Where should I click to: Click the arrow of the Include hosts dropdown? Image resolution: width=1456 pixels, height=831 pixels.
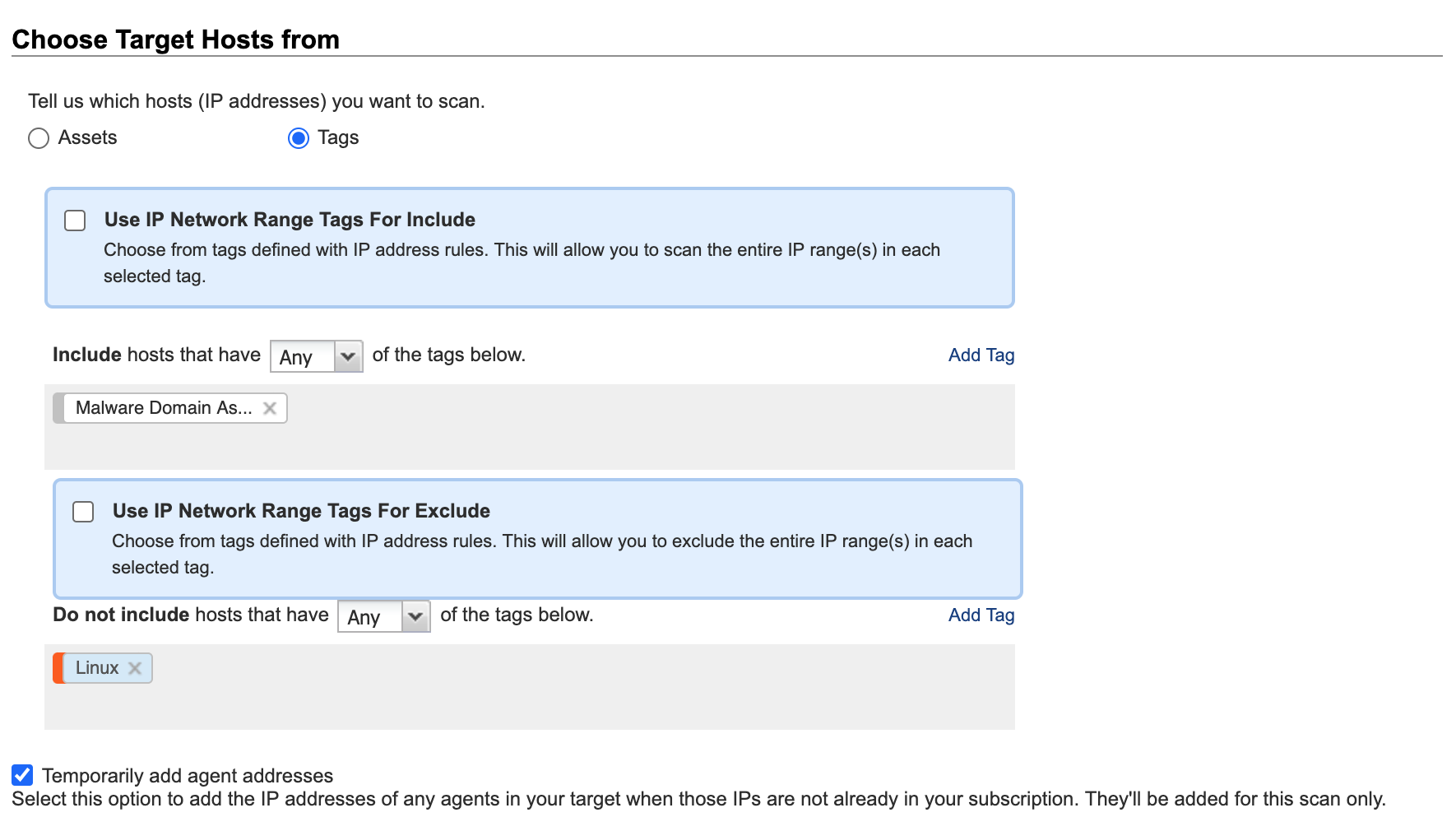pos(348,357)
